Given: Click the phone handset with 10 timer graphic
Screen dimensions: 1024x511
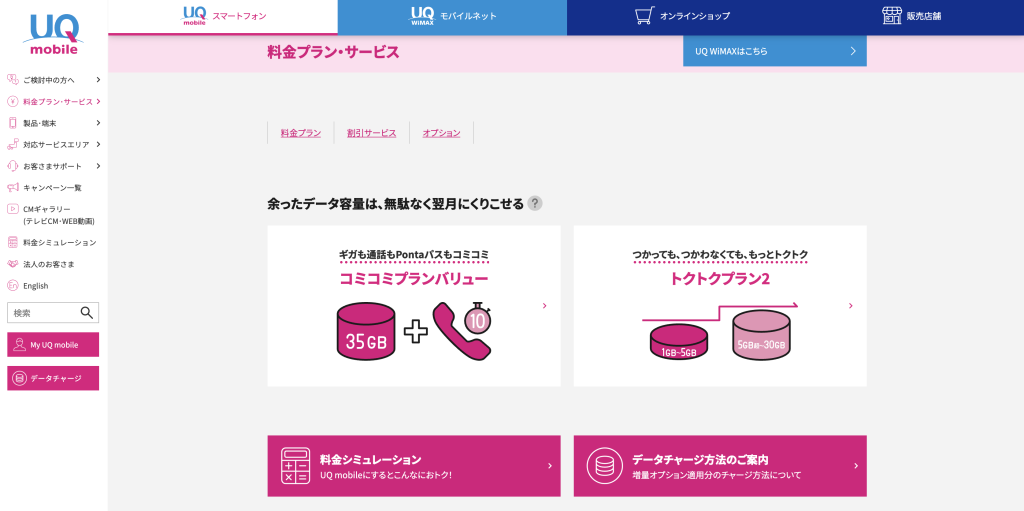Looking at the screenshot, I should pos(461,332).
